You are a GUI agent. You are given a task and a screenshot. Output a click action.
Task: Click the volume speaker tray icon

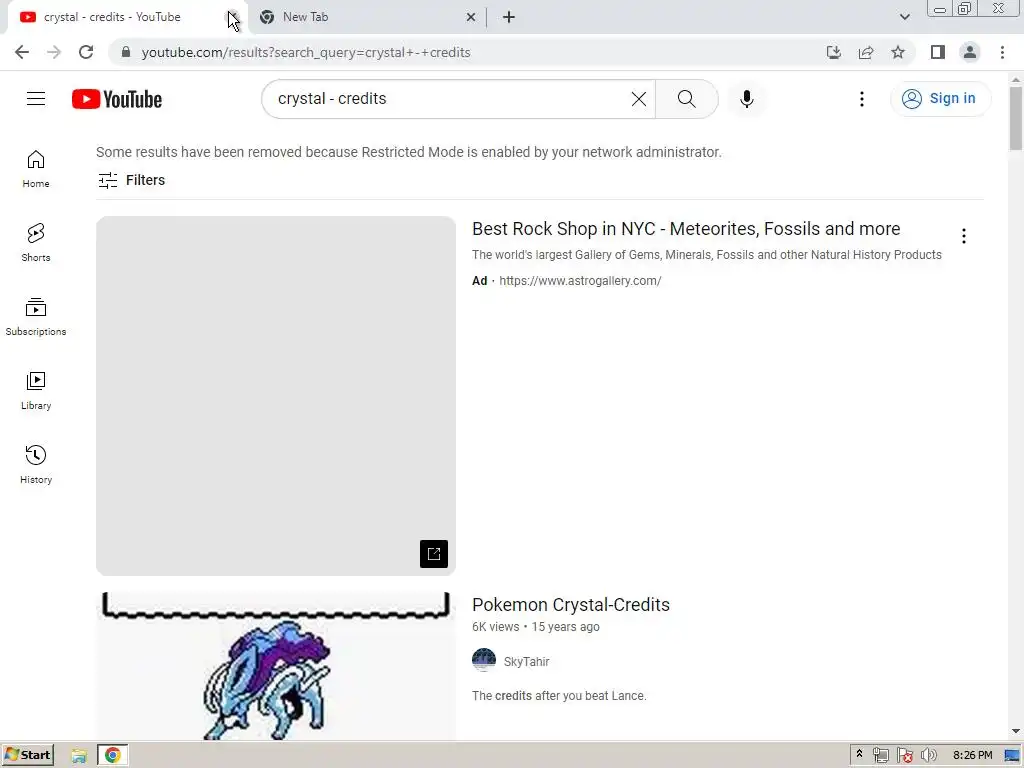[928, 756]
